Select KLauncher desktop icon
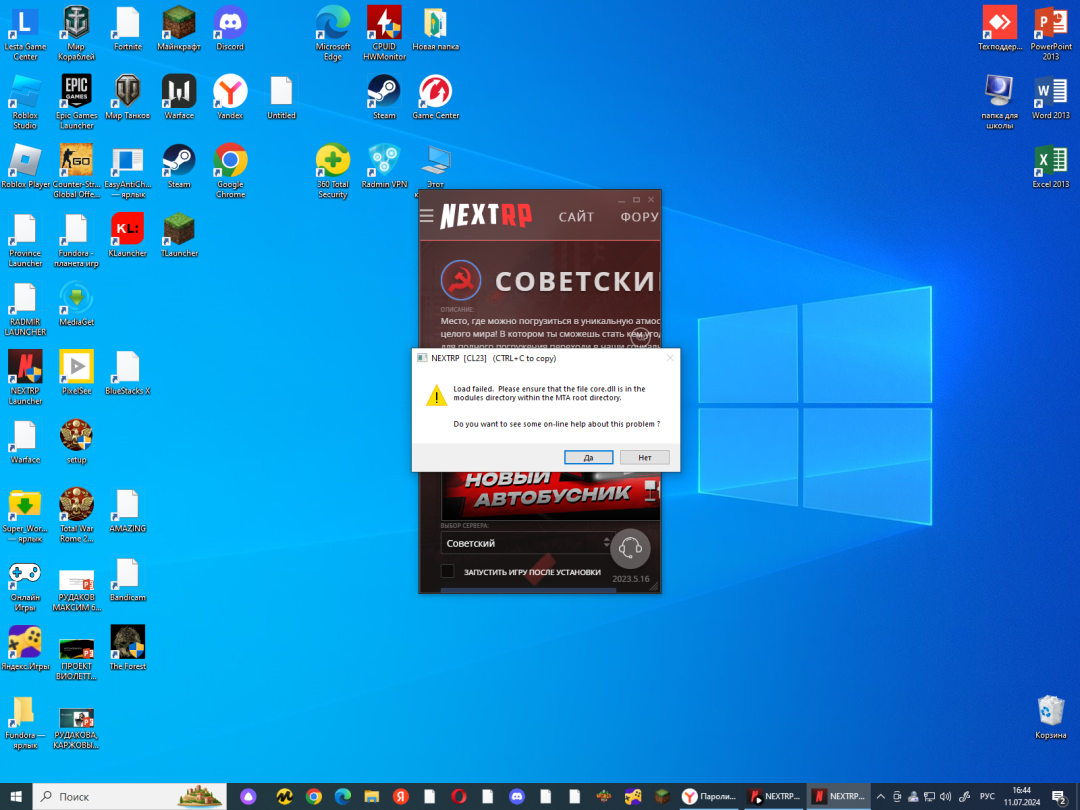1080x810 pixels. 127,235
